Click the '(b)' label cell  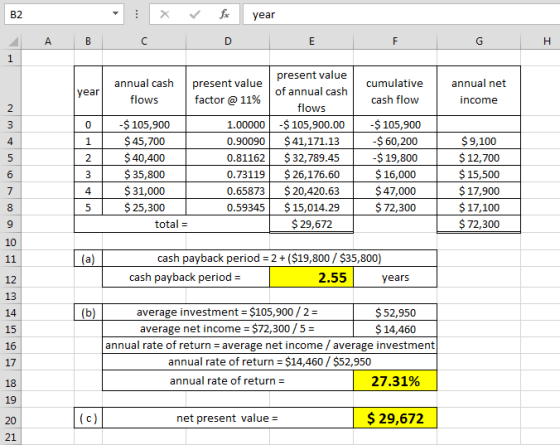88,312
